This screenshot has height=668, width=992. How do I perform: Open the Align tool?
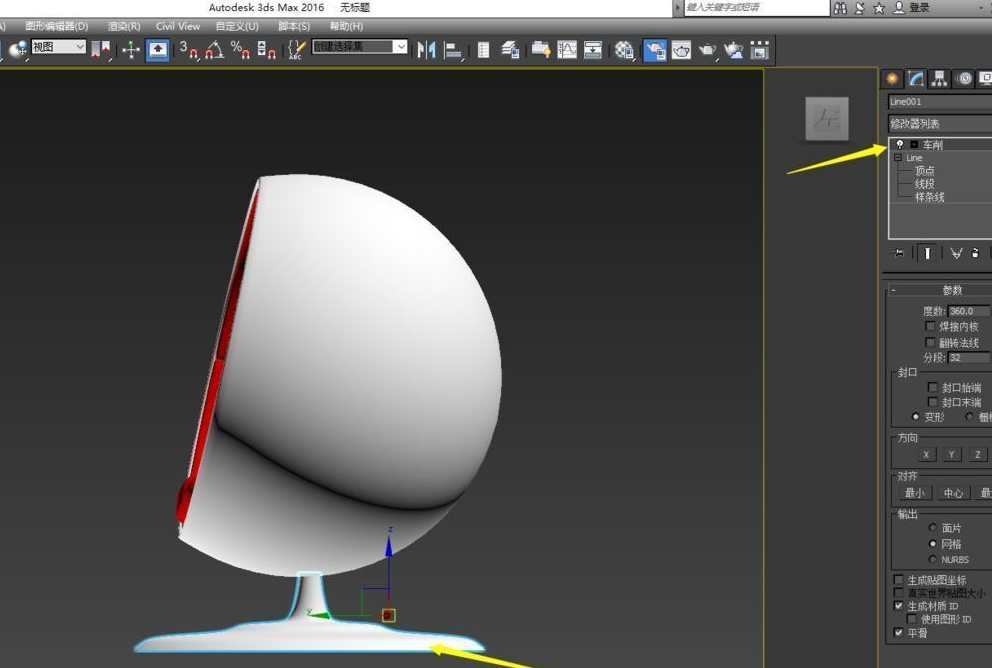click(453, 49)
